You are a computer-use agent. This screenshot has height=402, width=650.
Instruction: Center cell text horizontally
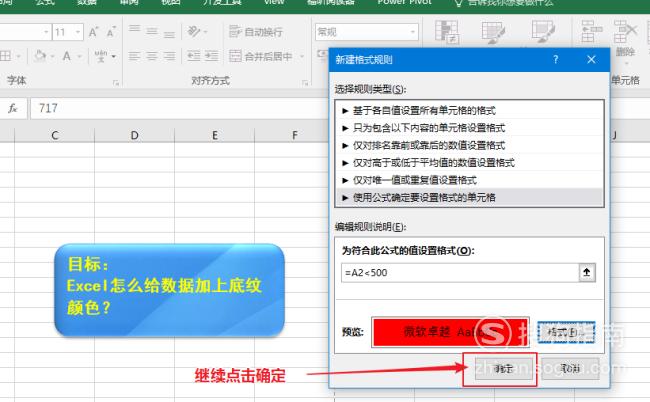[152, 56]
